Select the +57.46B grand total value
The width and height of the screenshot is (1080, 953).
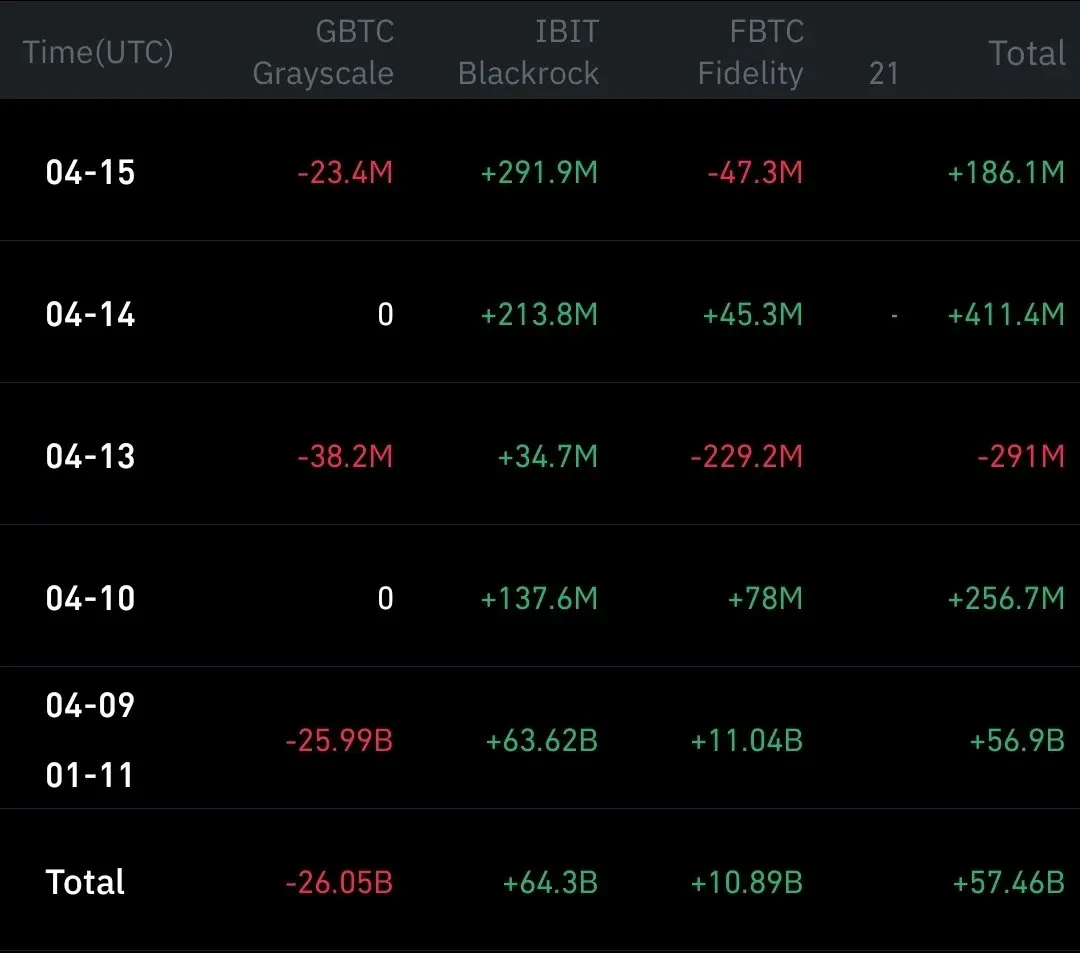pyautogui.click(x=1008, y=883)
